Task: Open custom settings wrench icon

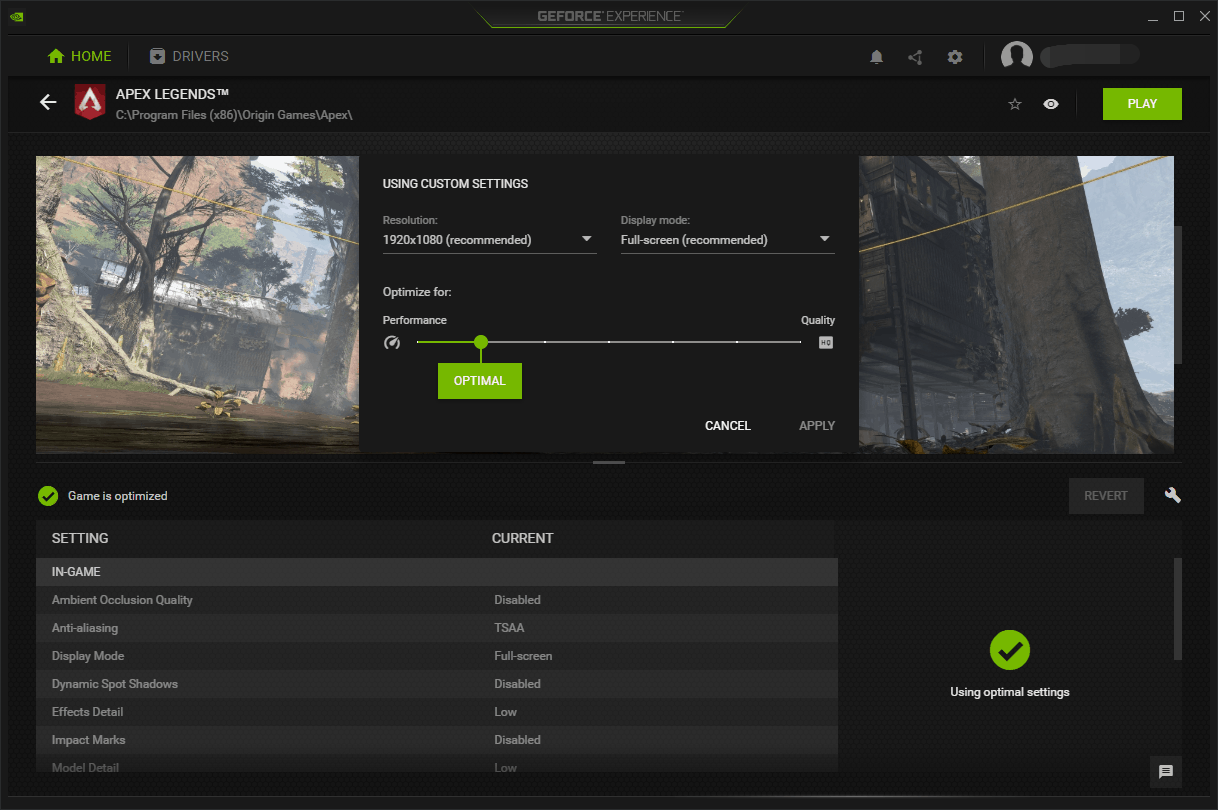Action: (x=1173, y=495)
